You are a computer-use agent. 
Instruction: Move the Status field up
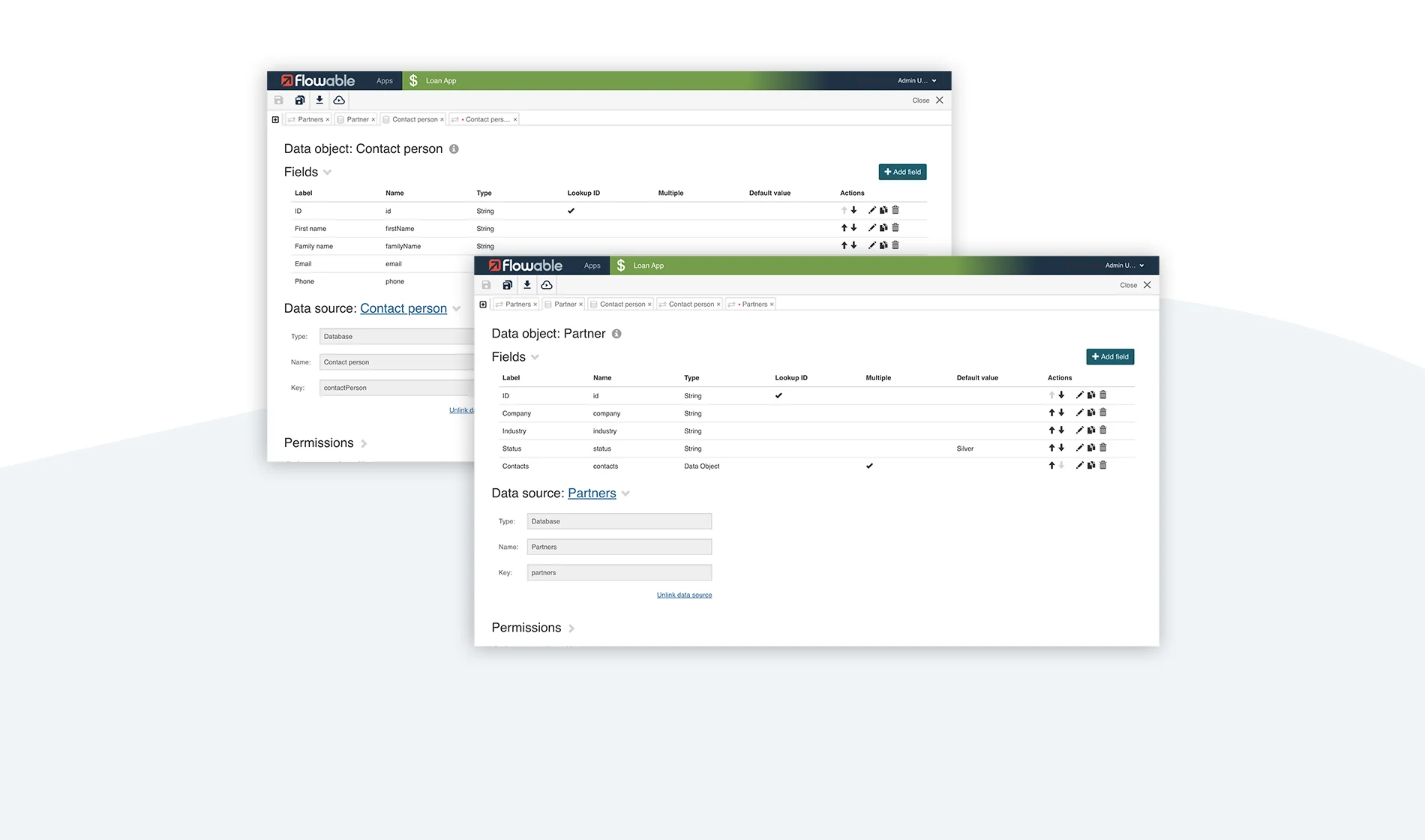pyautogui.click(x=1051, y=448)
